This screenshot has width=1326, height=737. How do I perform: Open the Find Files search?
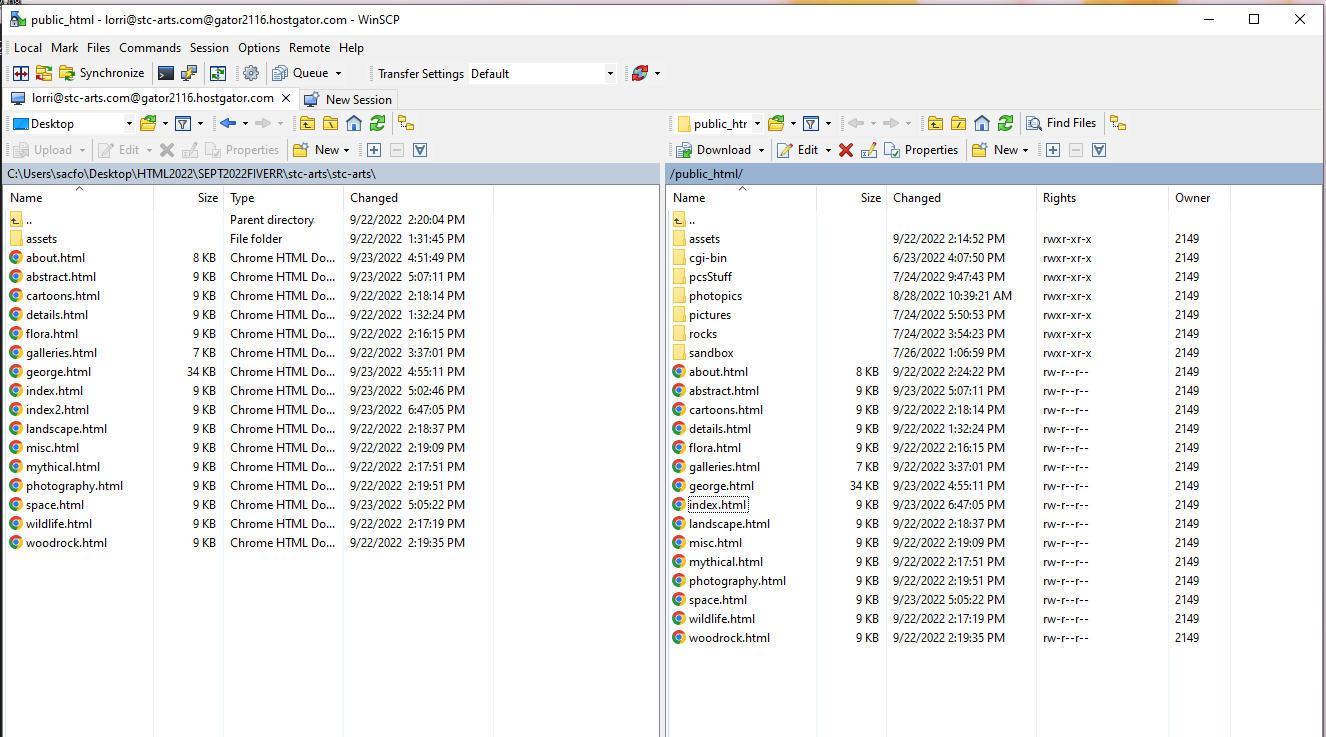click(1061, 123)
